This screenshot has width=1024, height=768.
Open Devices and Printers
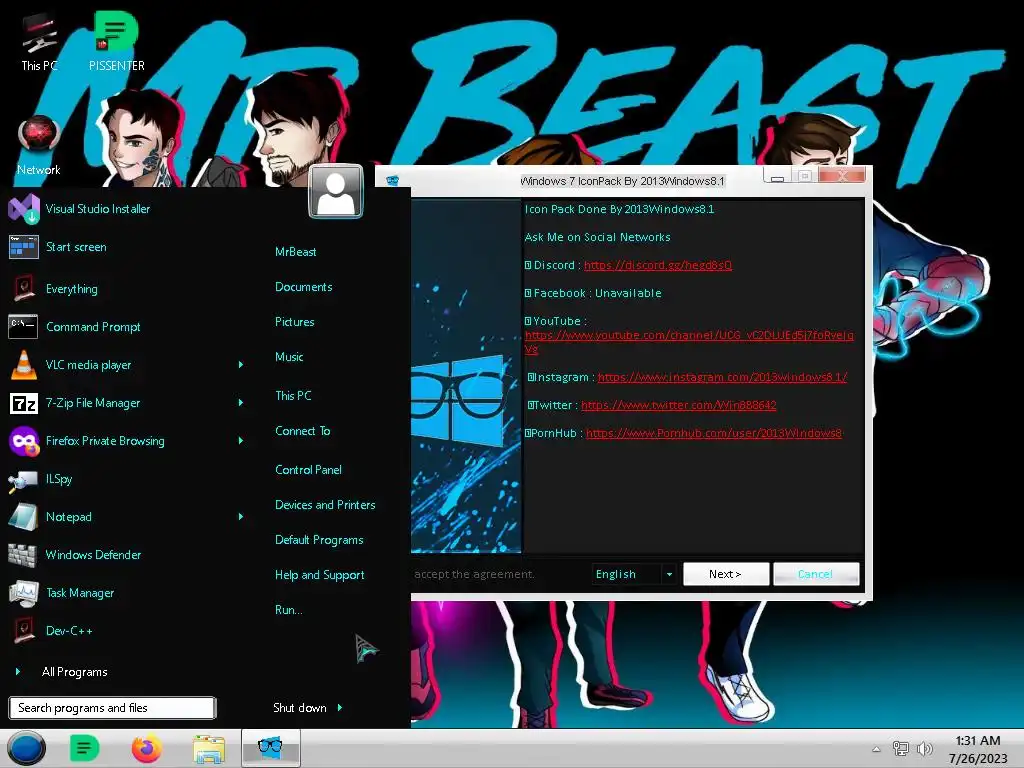click(x=325, y=505)
